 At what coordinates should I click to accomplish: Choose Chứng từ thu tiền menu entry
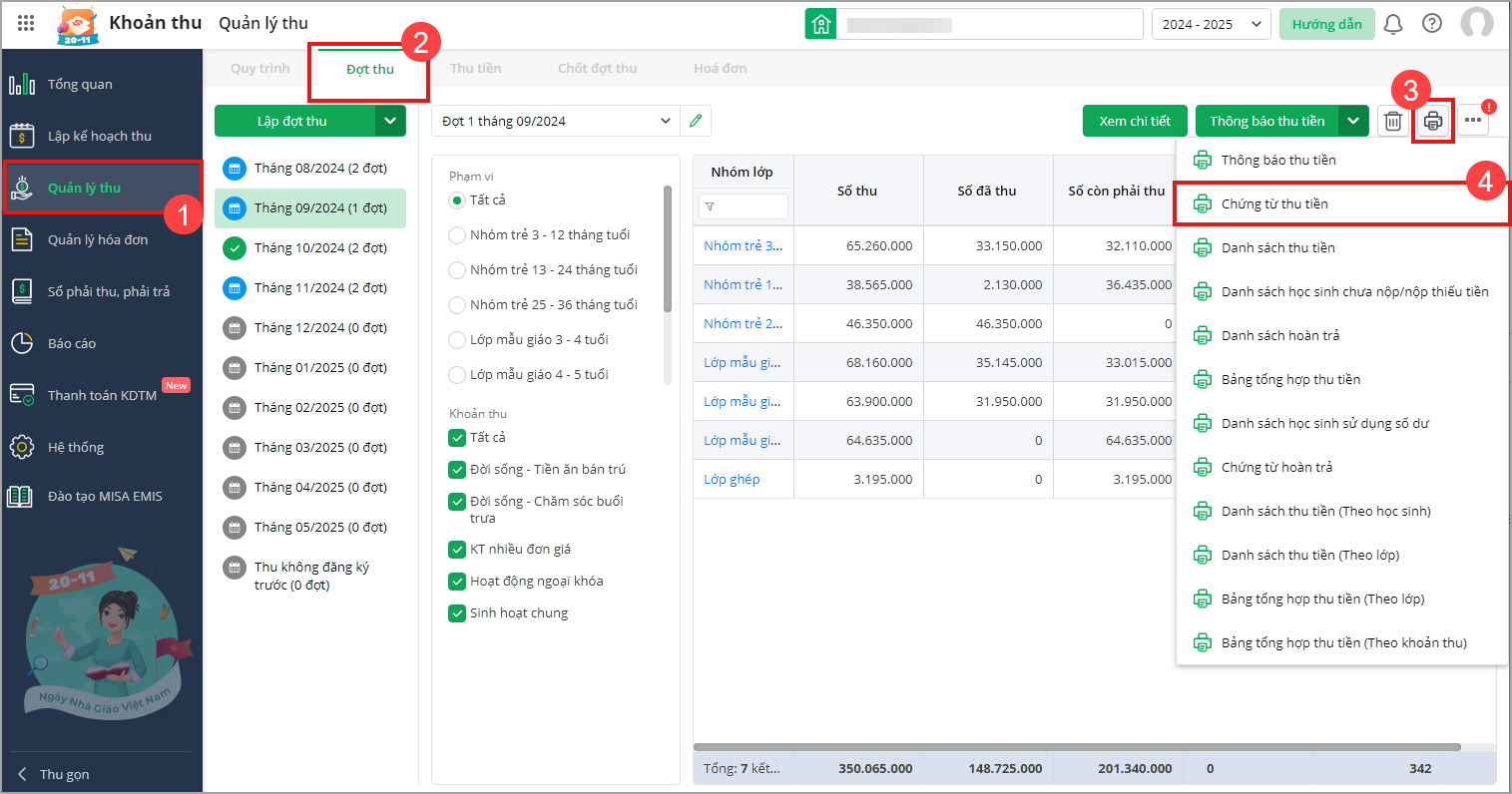pos(1274,204)
